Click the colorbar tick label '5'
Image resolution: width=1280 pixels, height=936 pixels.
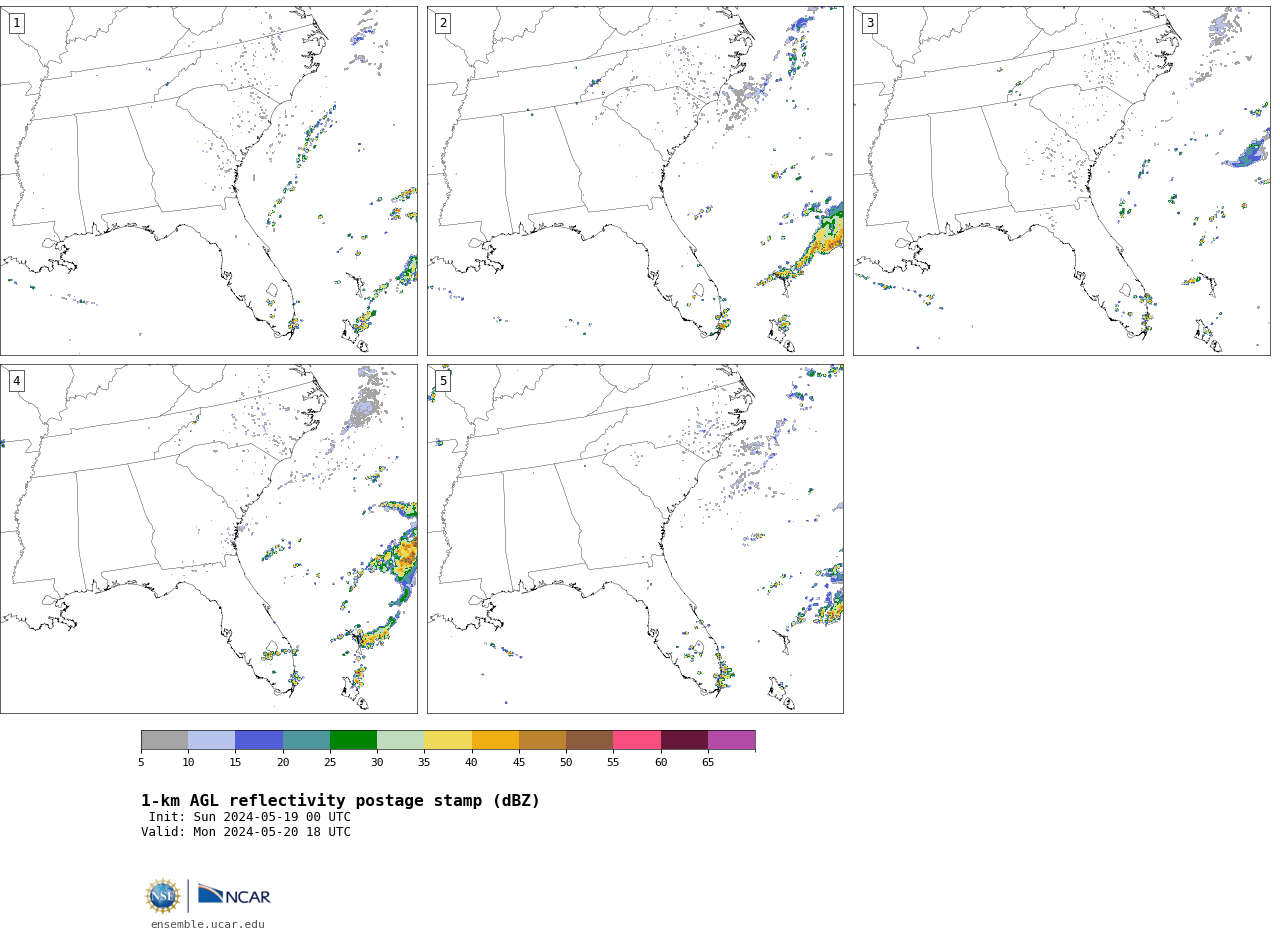pos(141,763)
